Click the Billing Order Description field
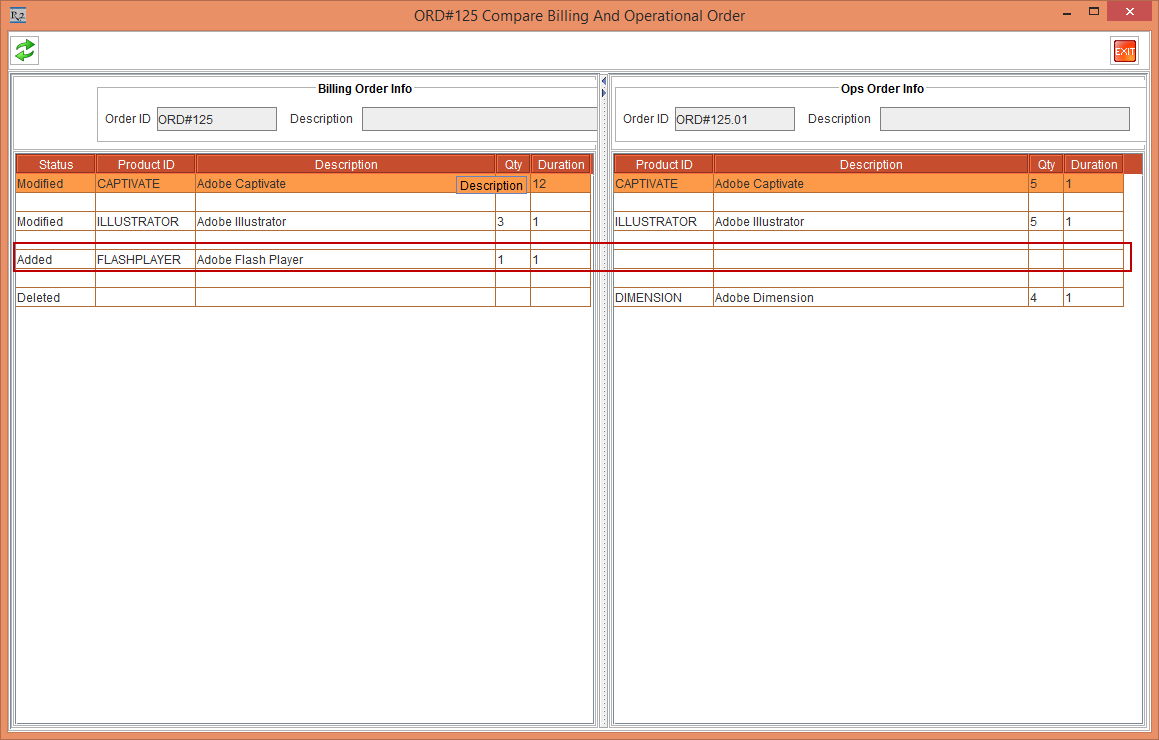Image resolution: width=1159 pixels, height=740 pixels. point(479,119)
